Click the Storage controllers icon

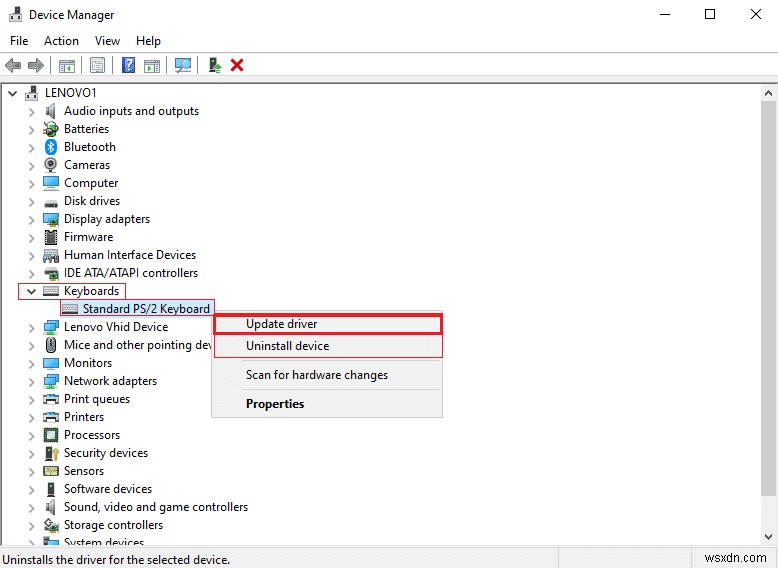[51, 525]
